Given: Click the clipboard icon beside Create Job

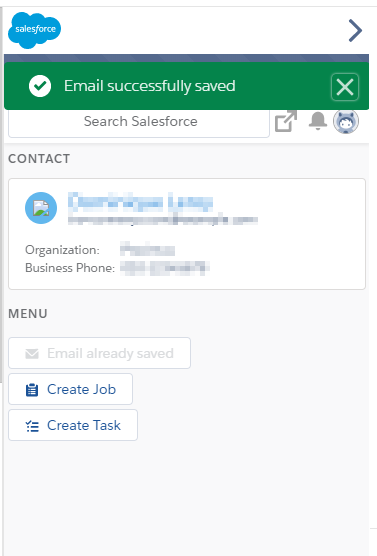Looking at the screenshot, I should pos(32,390).
